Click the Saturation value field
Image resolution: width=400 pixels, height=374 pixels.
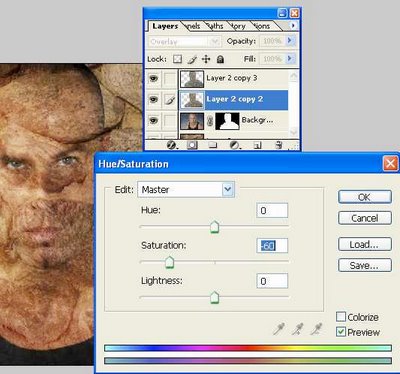(x=272, y=246)
